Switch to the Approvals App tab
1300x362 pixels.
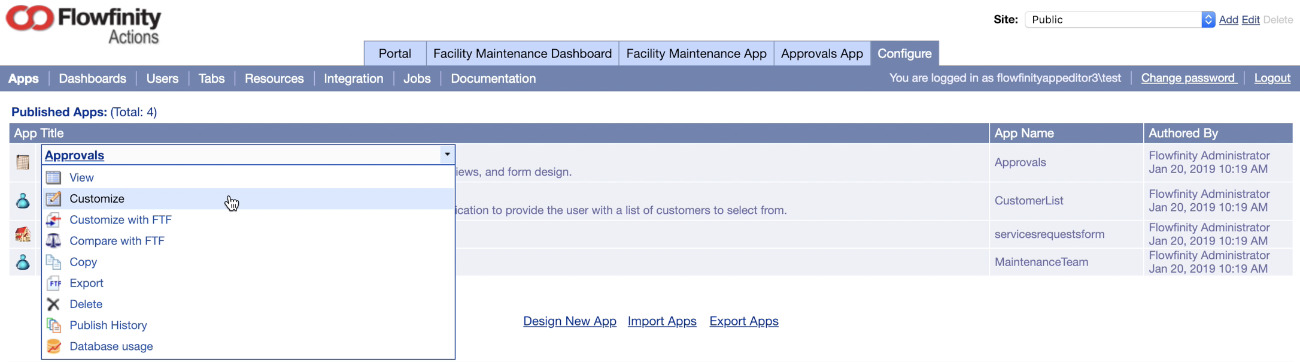coord(822,54)
